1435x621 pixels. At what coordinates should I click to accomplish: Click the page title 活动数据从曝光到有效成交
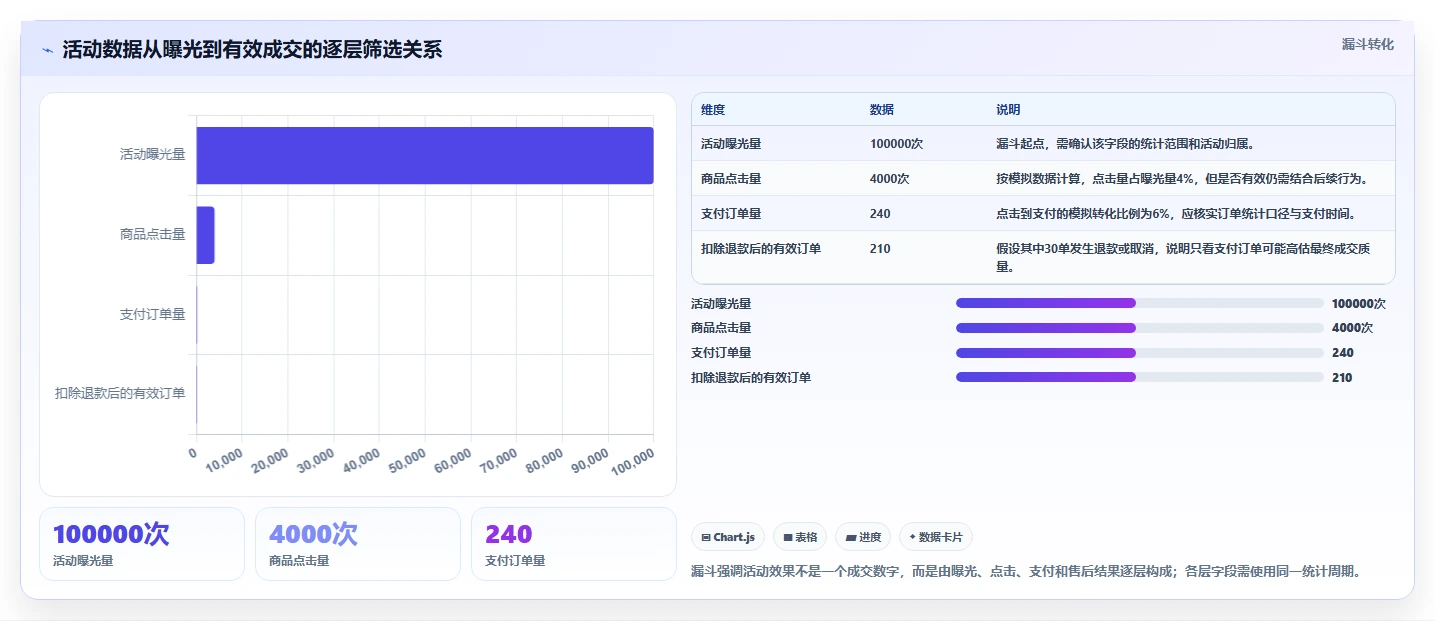coord(252,50)
